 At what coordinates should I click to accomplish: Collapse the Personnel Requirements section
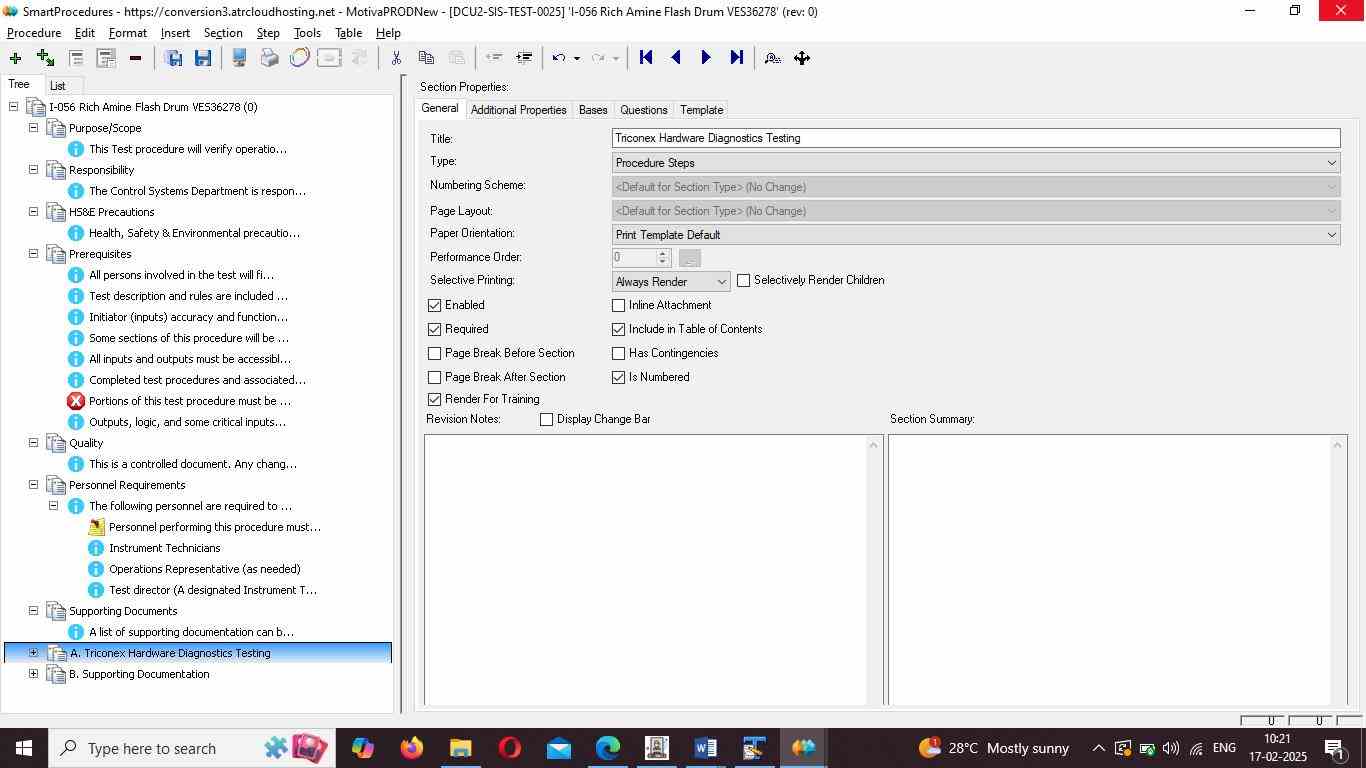point(33,485)
